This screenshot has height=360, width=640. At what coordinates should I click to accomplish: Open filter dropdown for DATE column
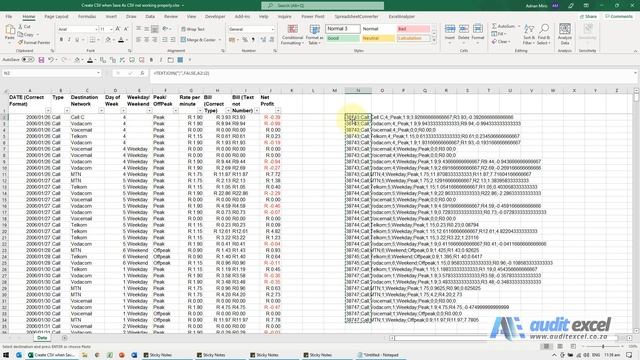(x=48, y=111)
